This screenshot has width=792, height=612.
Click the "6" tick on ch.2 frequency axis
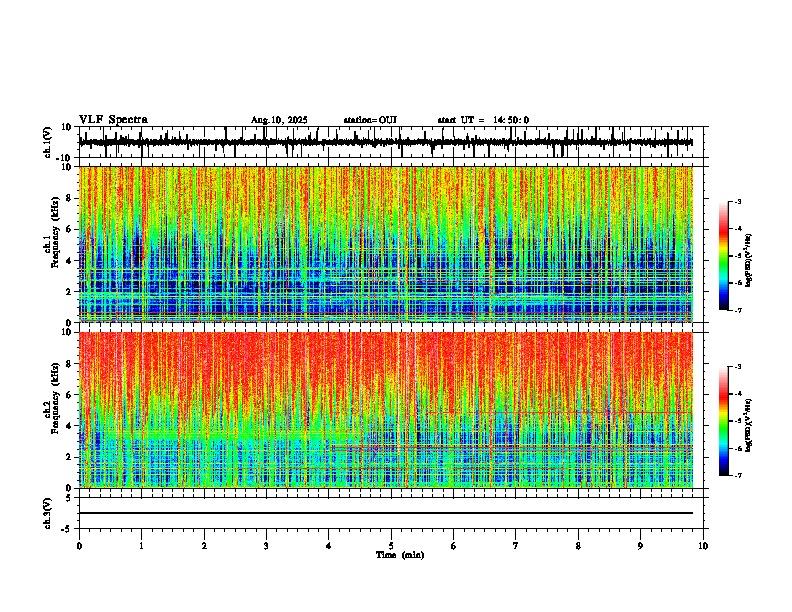tap(70, 395)
